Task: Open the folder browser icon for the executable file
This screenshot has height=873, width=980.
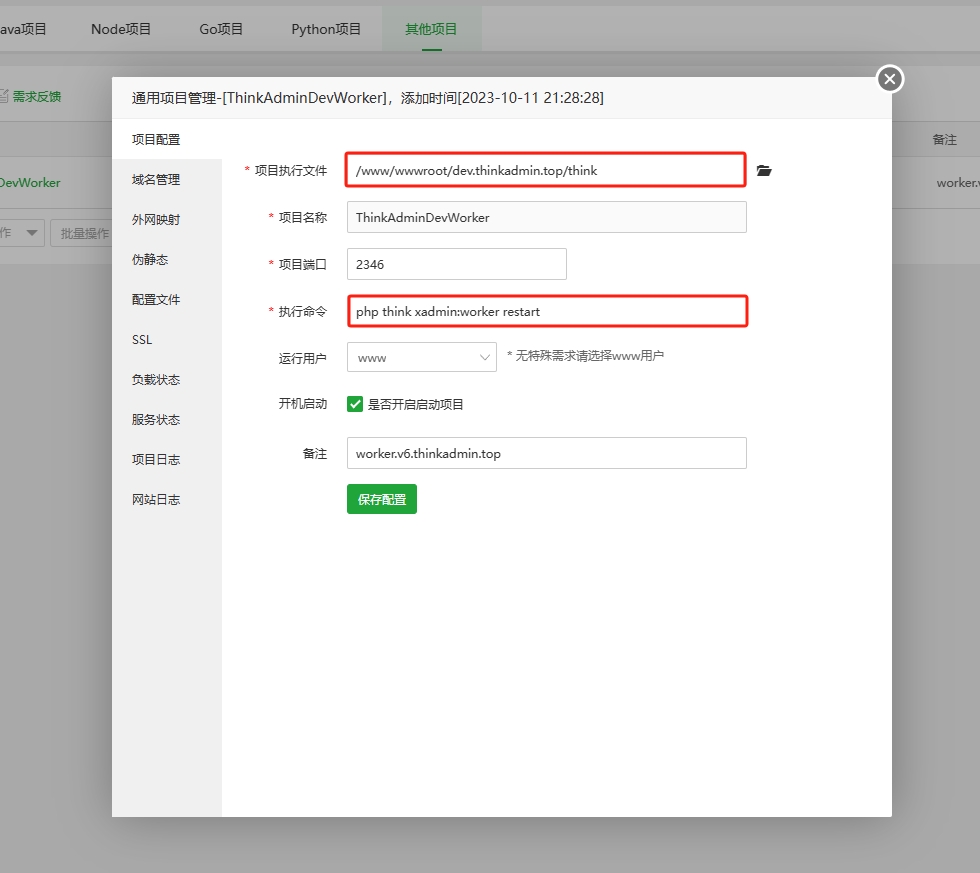Action: tap(764, 171)
